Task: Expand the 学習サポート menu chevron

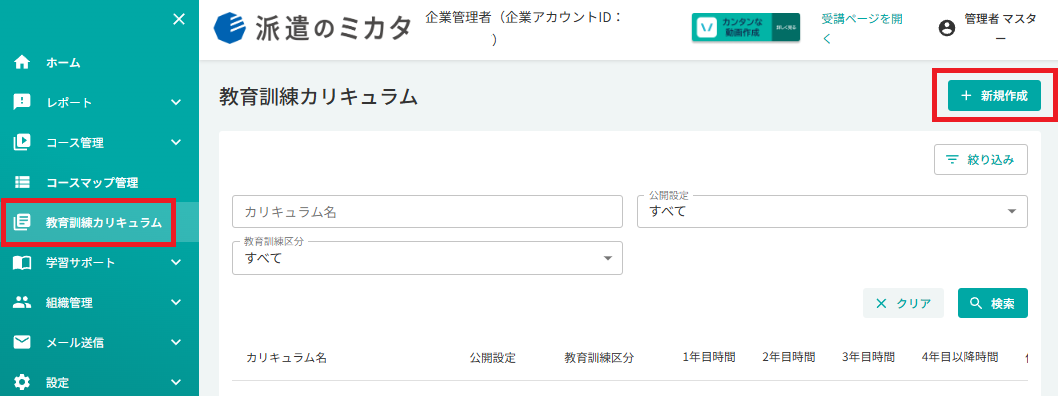Action: click(x=176, y=262)
